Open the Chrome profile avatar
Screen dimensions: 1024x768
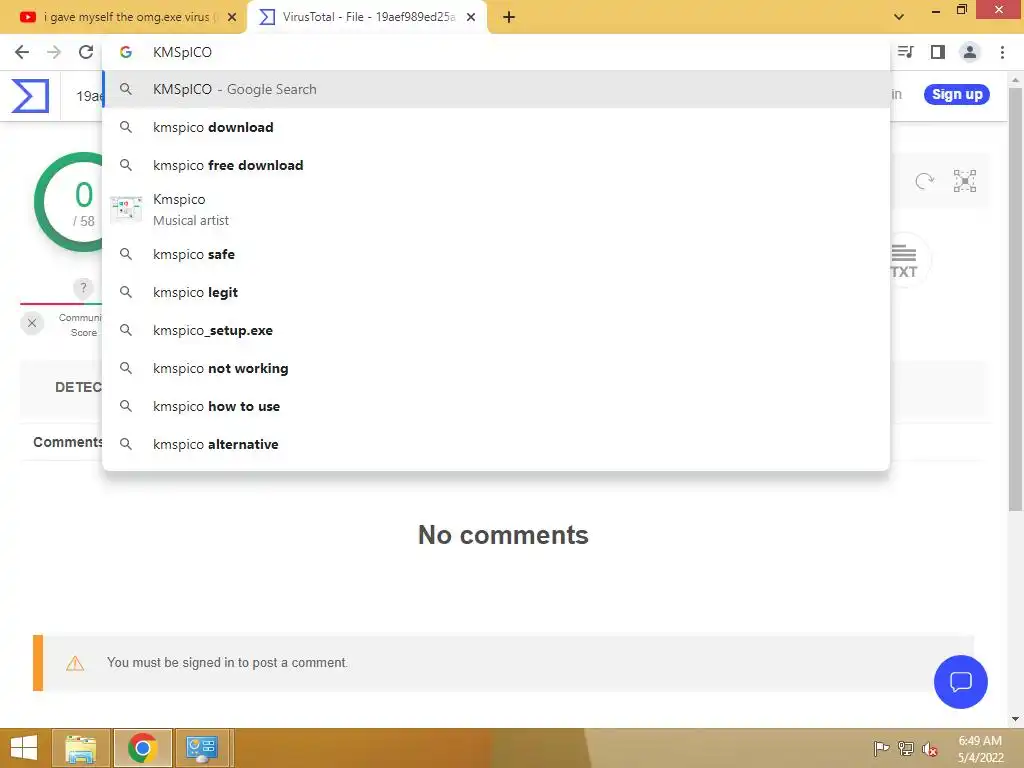coord(970,52)
